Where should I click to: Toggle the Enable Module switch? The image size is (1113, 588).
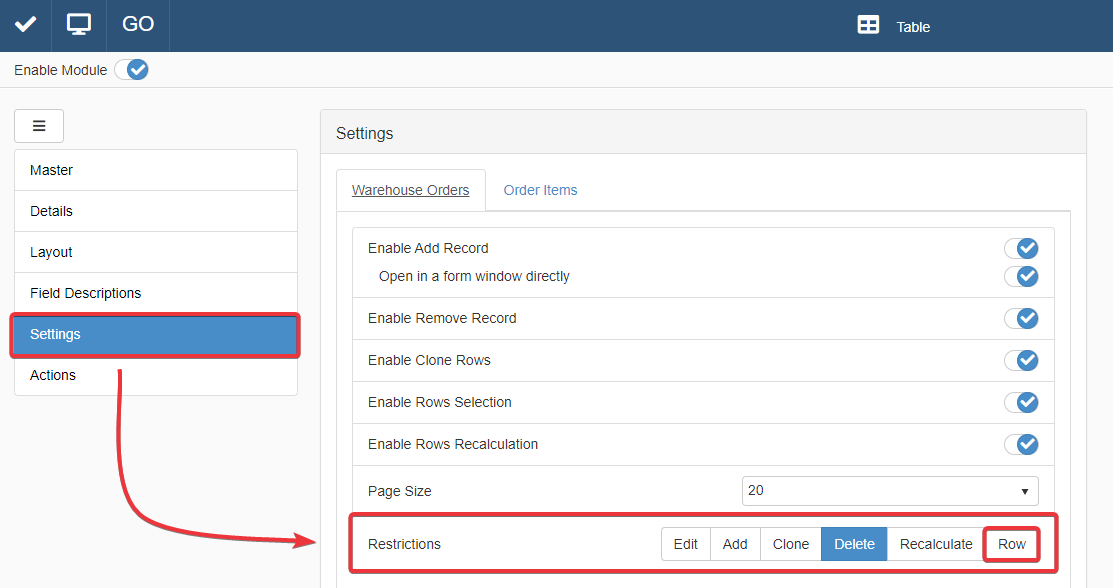[x=131, y=70]
